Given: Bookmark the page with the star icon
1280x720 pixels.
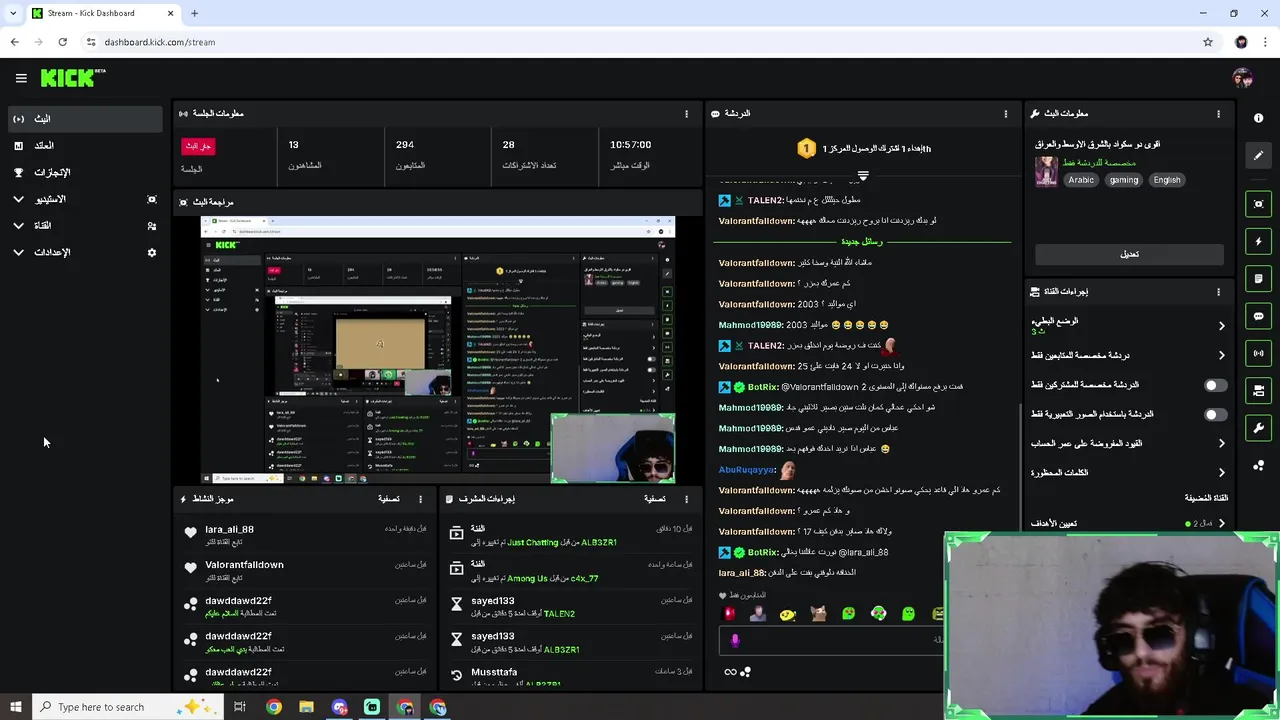Looking at the screenshot, I should (x=1208, y=42).
